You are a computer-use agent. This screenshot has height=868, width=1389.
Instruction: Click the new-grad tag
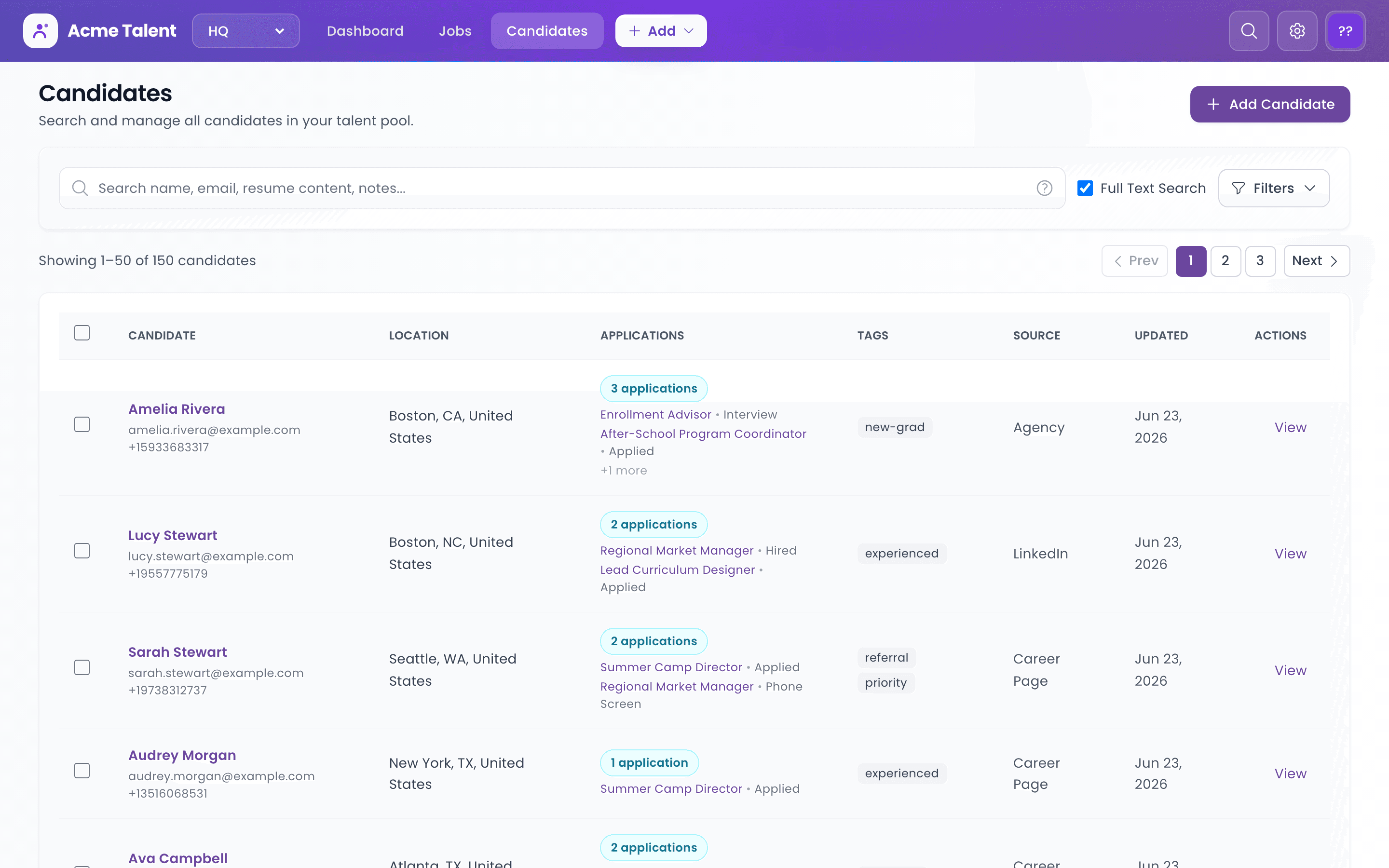pyautogui.click(x=895, y=428)
